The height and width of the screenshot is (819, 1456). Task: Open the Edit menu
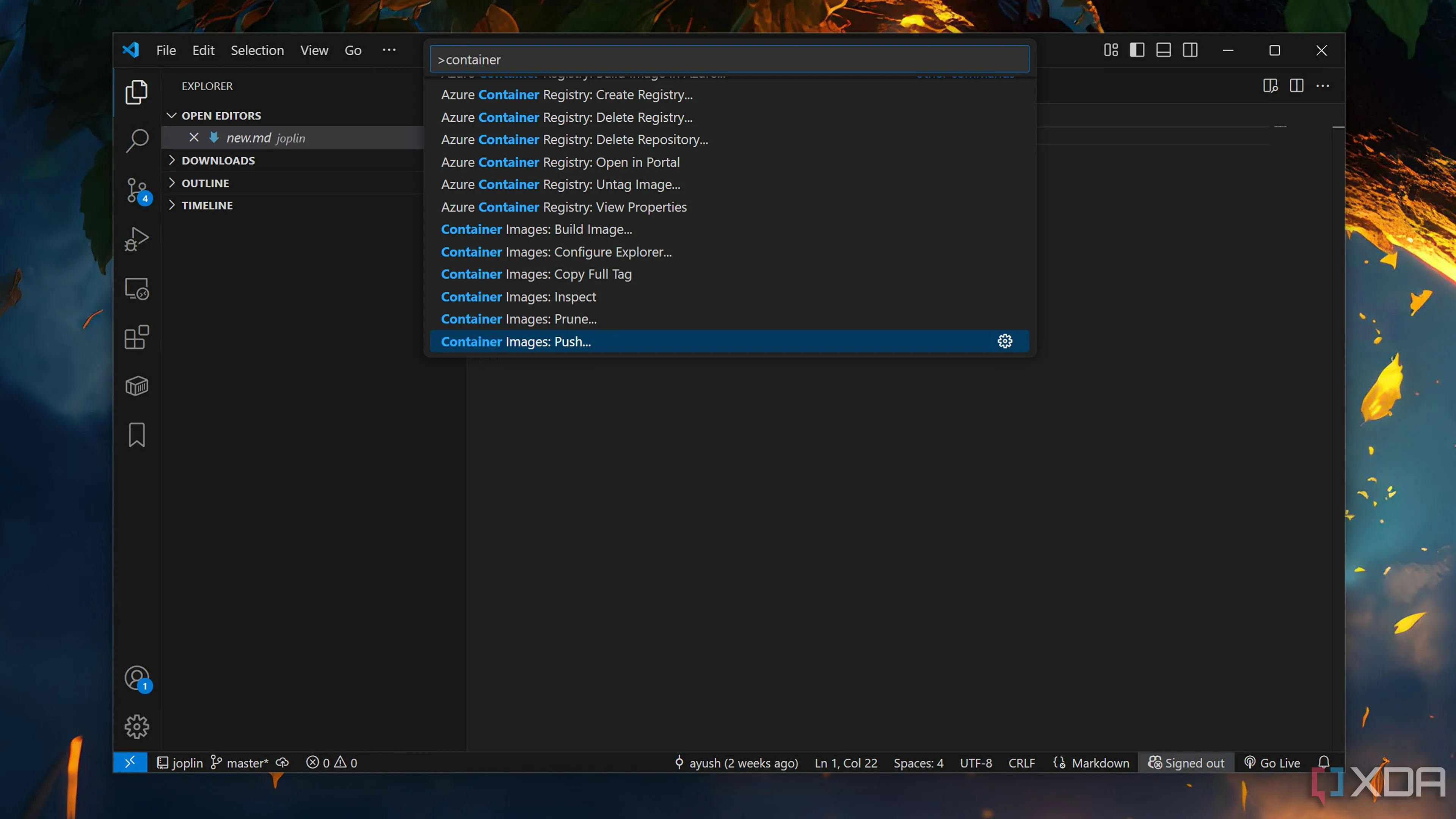click(204, 50)
